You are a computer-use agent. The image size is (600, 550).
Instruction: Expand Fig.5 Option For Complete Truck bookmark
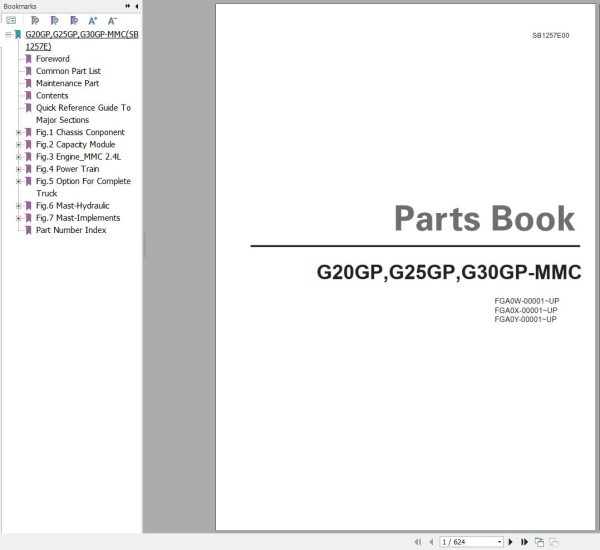click(x=18, y=181)
